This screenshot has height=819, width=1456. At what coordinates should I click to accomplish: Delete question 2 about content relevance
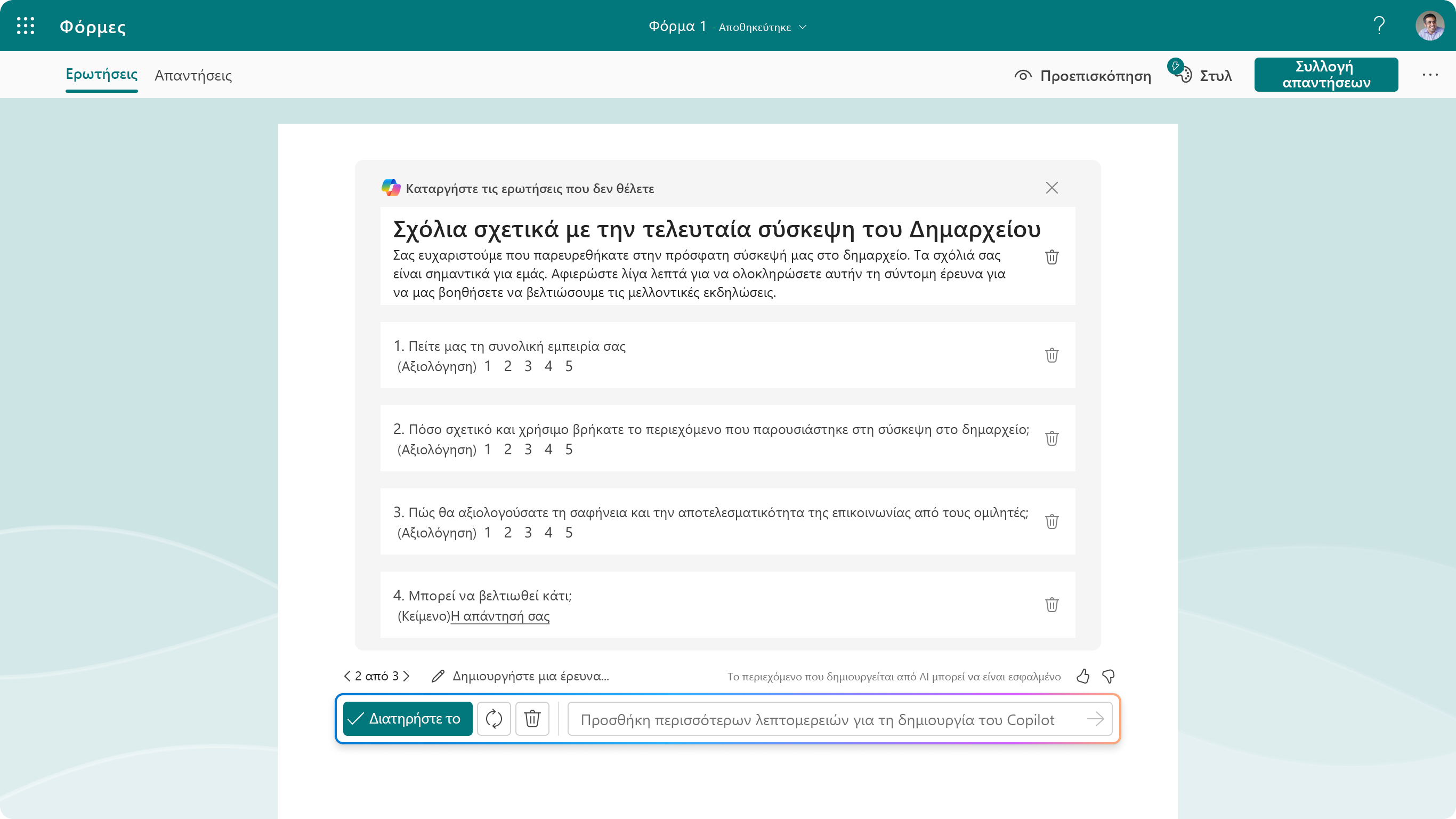[x=1052, y=438]
